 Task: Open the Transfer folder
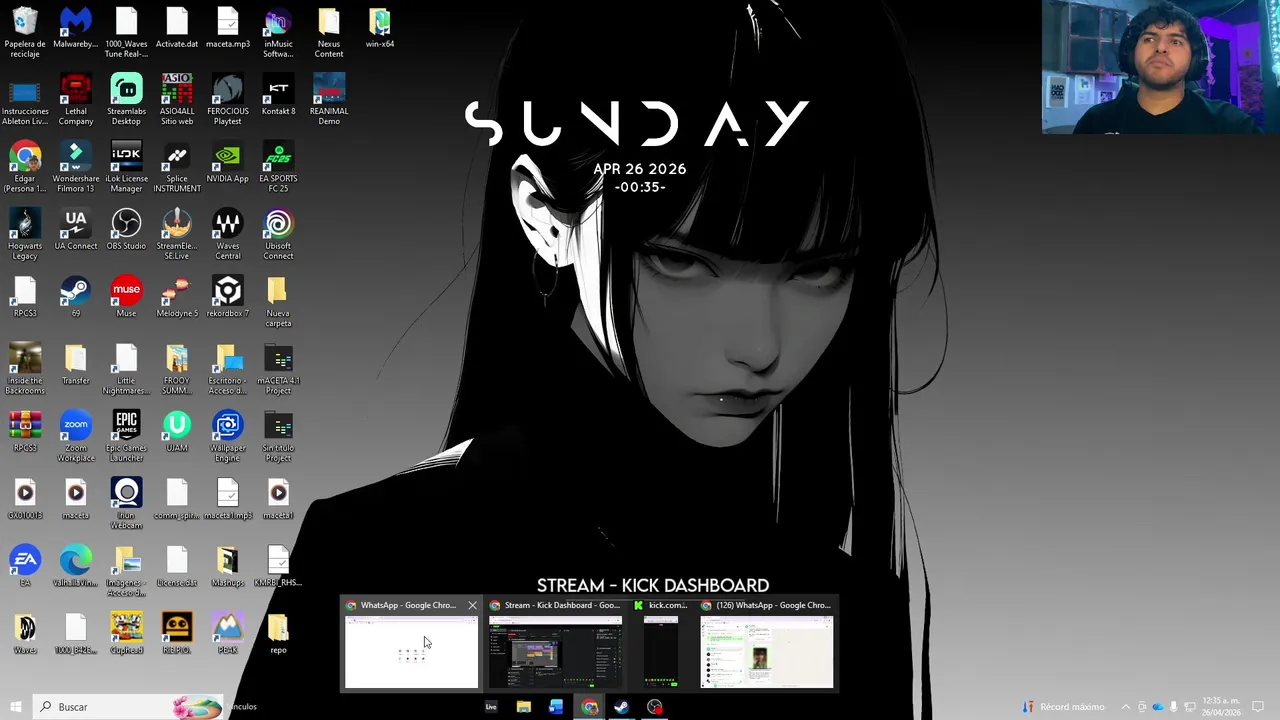(x=76, y=363)
